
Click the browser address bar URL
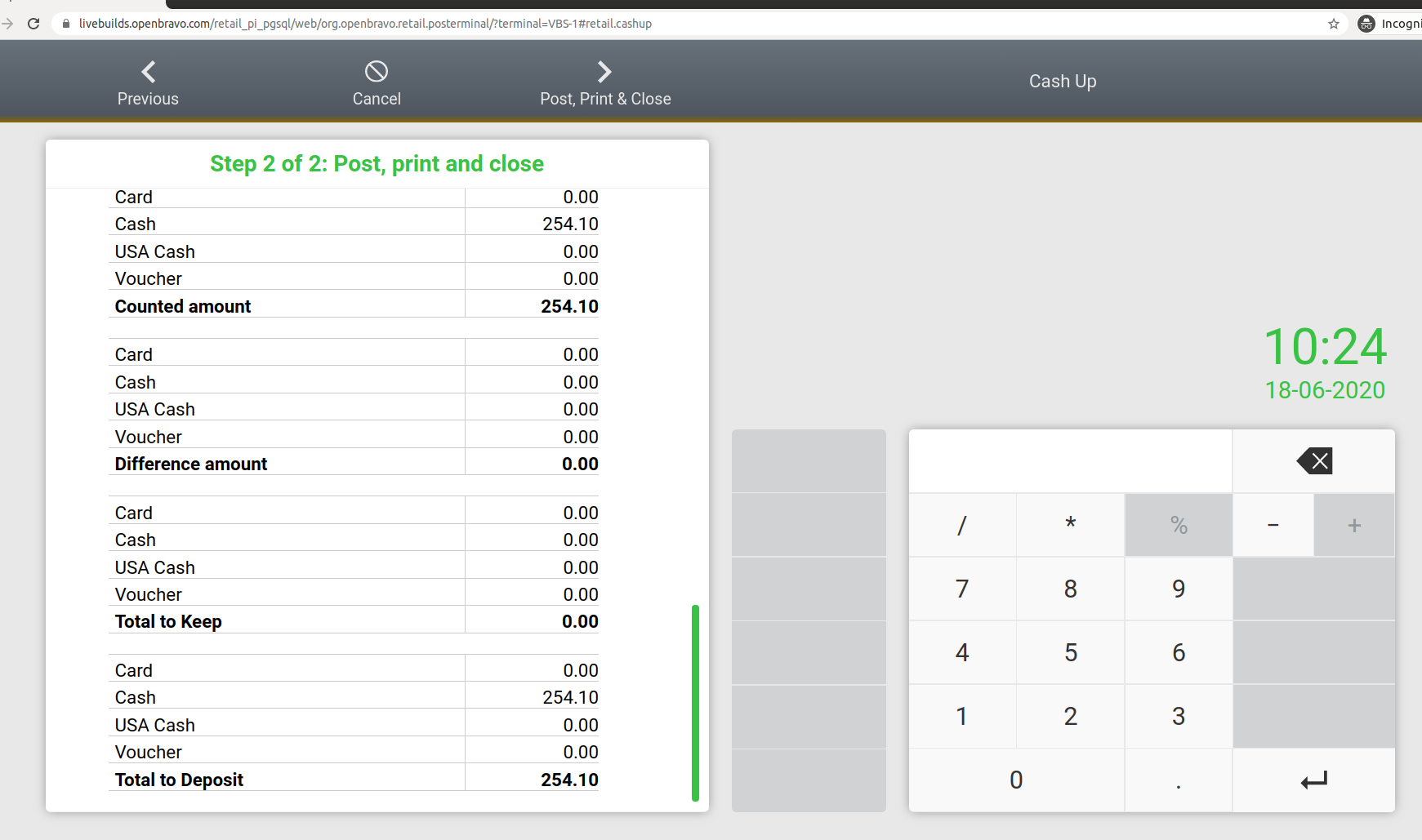[x=365, y=24]
